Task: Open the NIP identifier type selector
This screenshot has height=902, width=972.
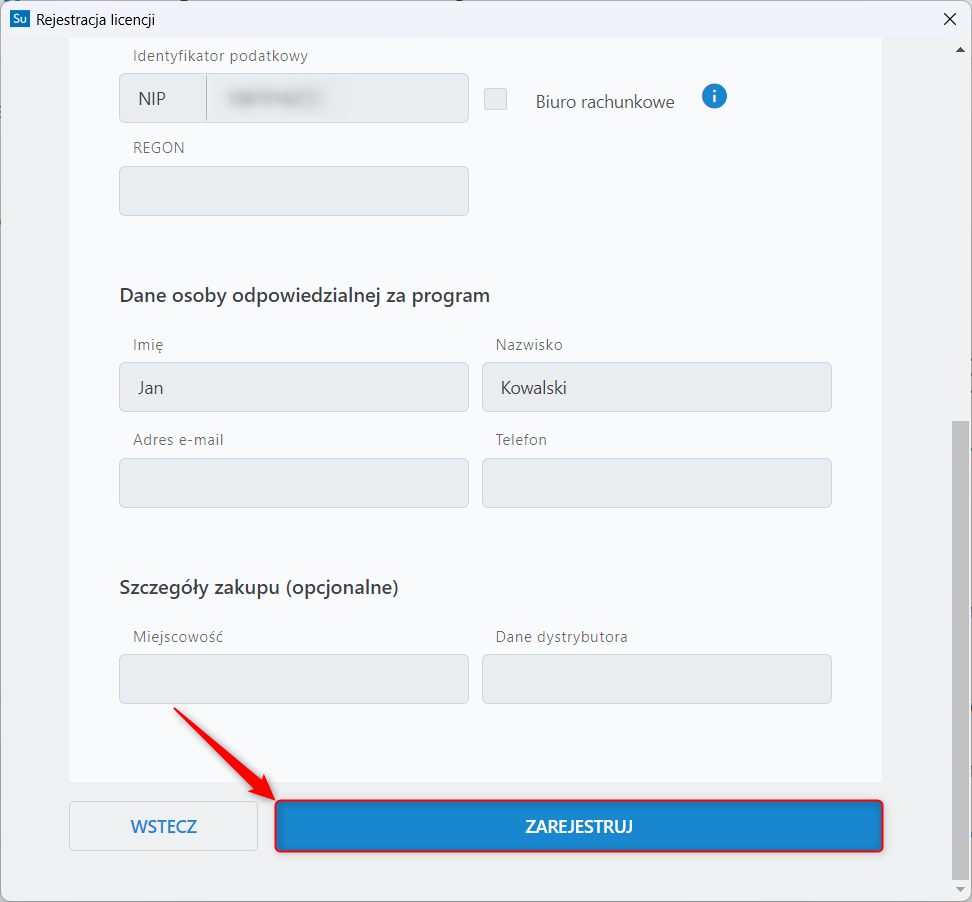Action: (x=163, y=99)
